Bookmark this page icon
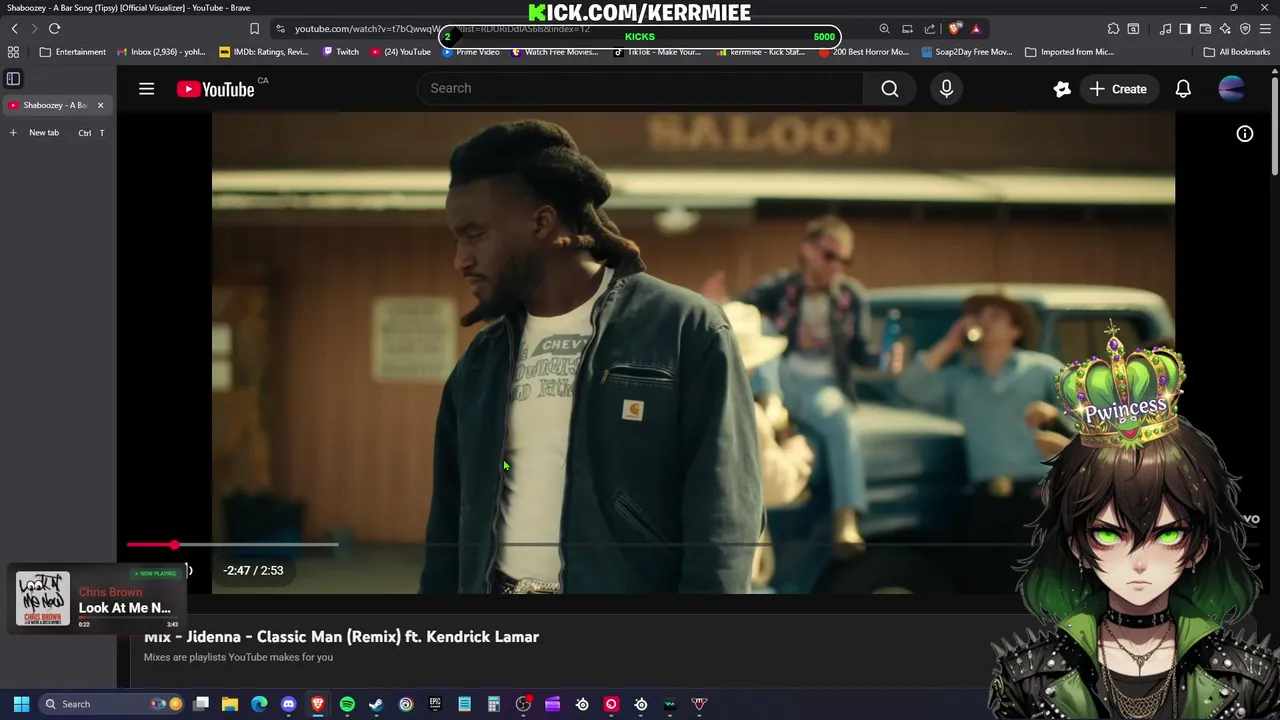The width and height of the screenshot is (1280, 720). (254, 29)
